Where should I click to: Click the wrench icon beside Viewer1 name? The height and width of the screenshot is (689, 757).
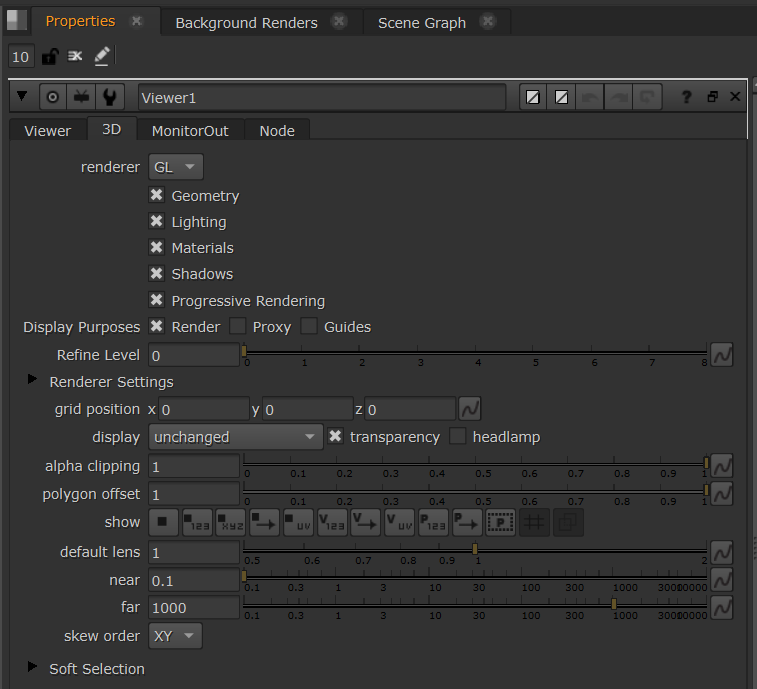click(110, 97)
